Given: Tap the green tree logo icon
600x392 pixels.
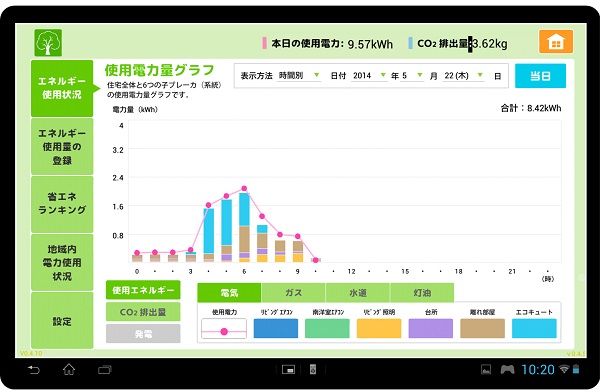Looking at the screenshot, I should pos(48,43).
